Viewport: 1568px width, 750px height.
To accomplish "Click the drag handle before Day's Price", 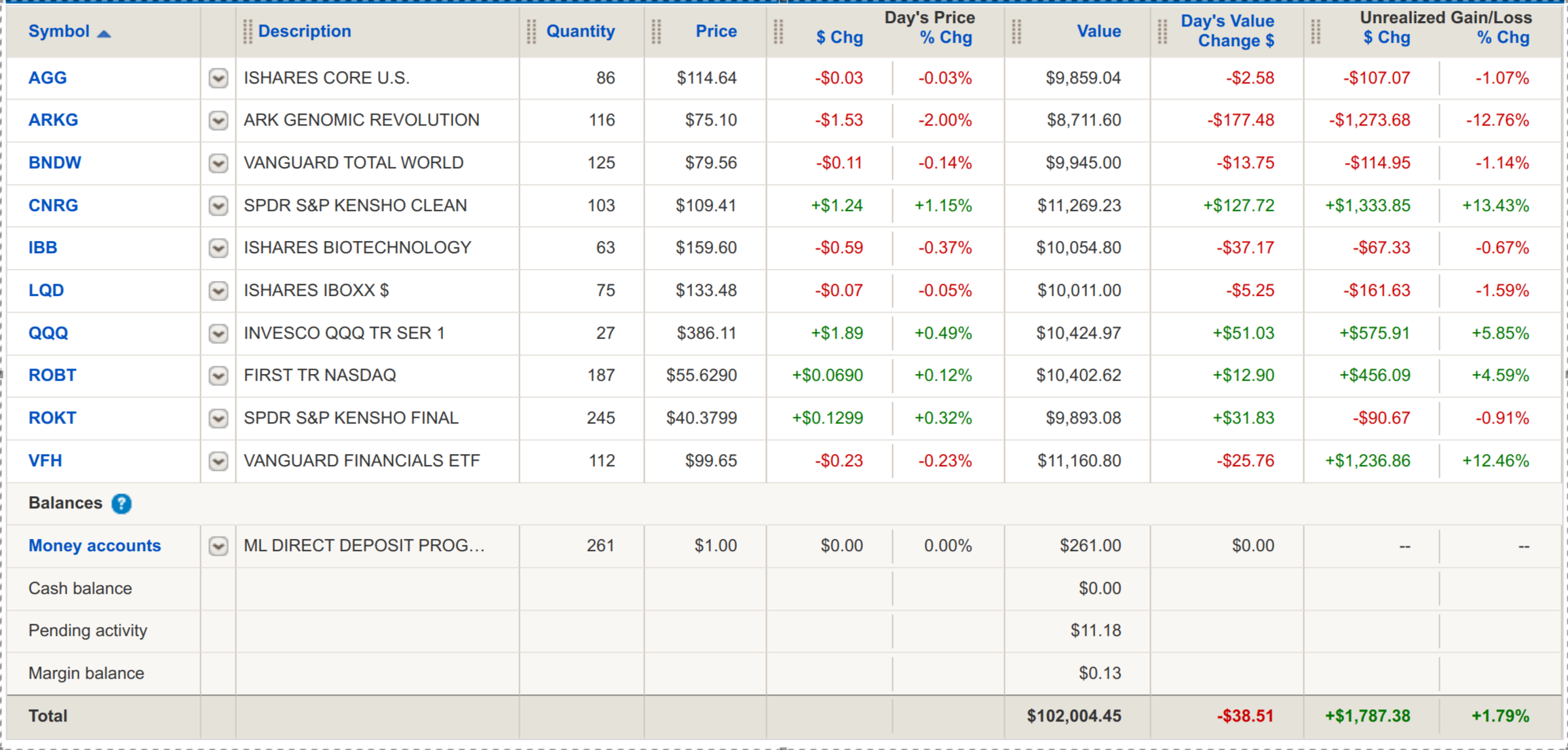I will pyautogui.click(x=778, y=31).
